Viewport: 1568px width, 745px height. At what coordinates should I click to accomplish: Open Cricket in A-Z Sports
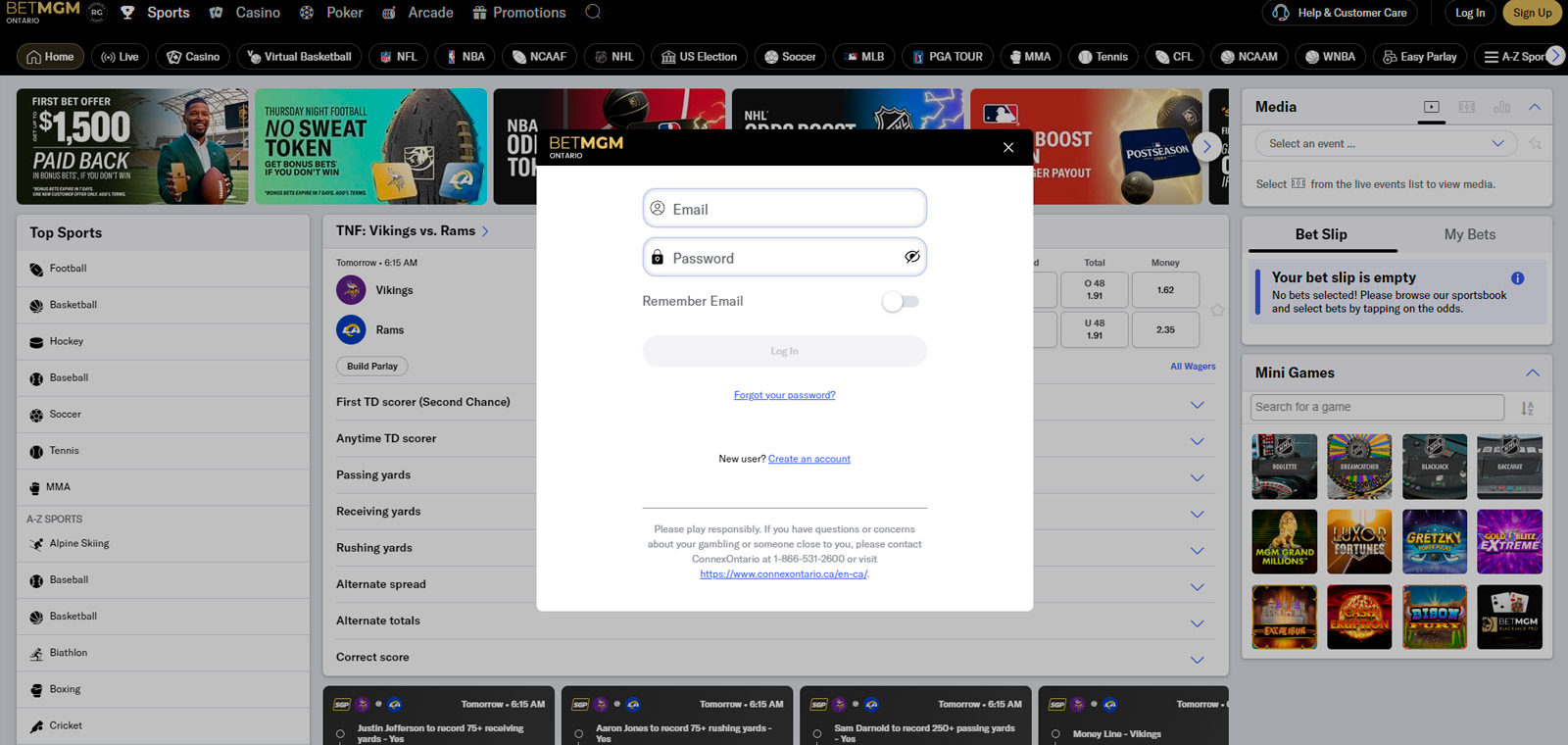(163, 725)
